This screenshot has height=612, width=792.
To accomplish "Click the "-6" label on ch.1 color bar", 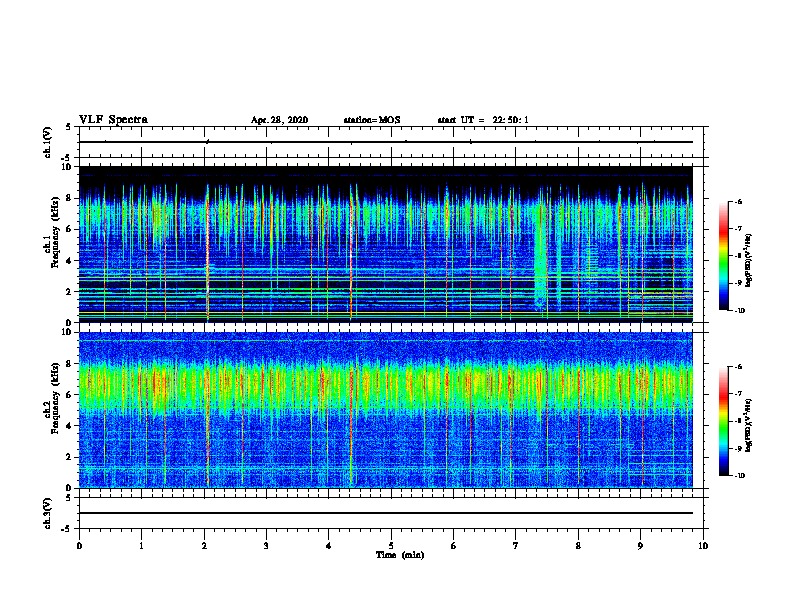I will 738,202.
